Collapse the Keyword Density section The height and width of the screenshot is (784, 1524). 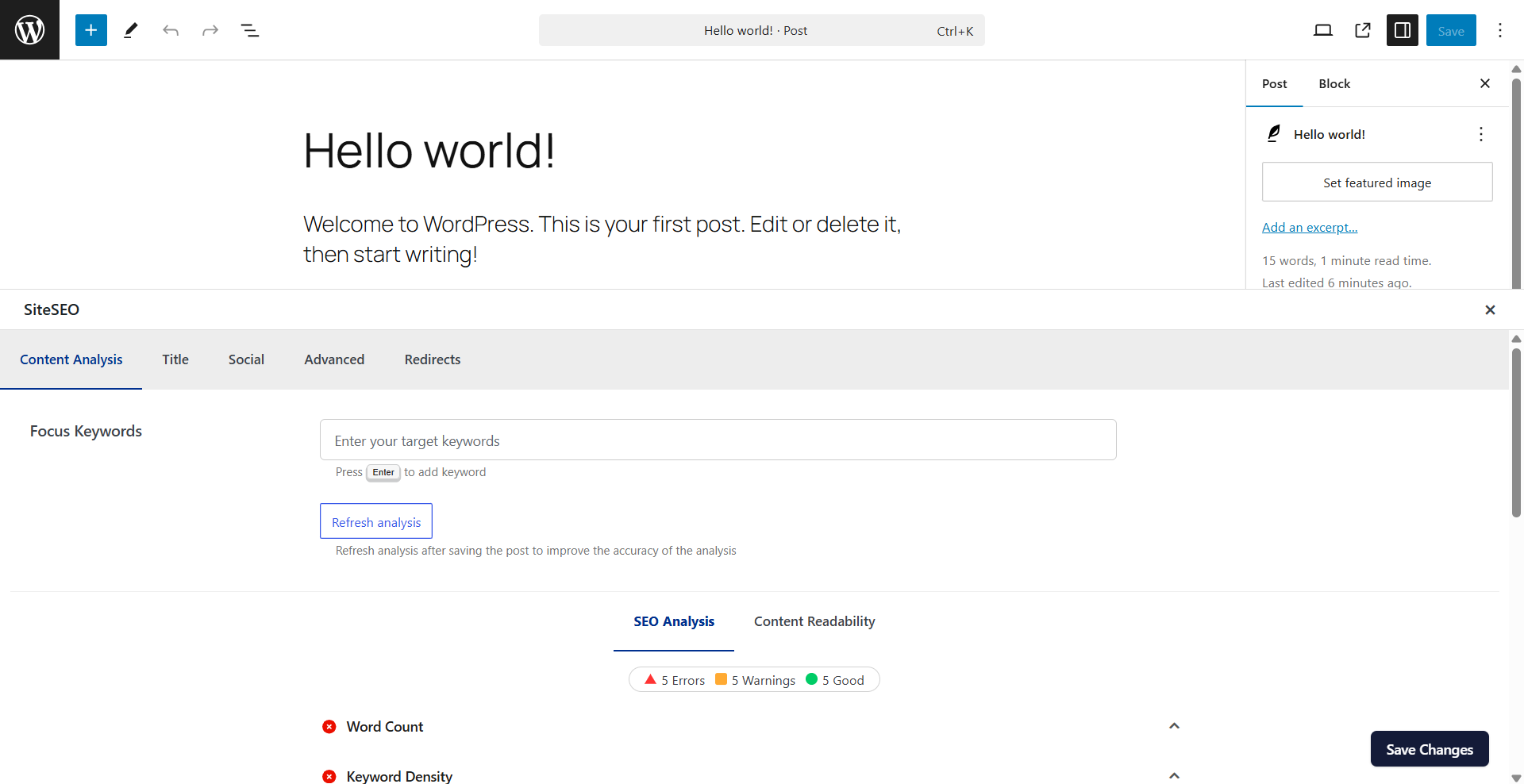[x=1174, y=775]
